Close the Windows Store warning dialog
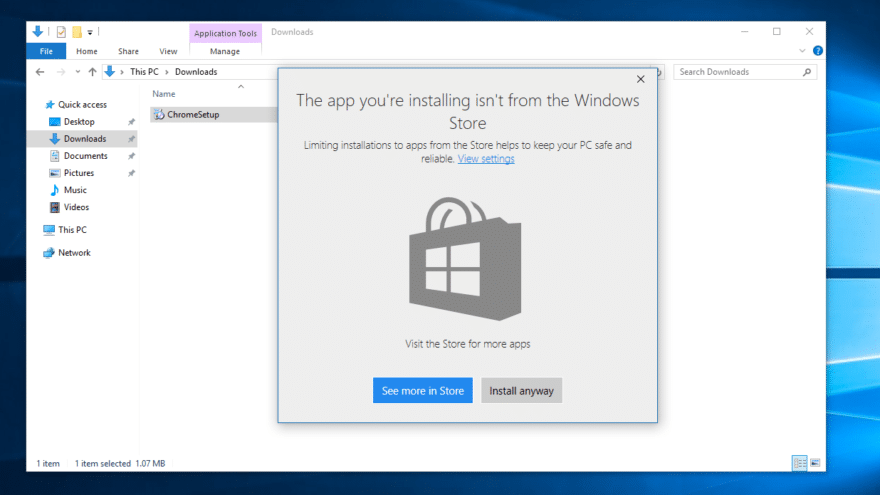The image size is (880, 495). [640, 79]
